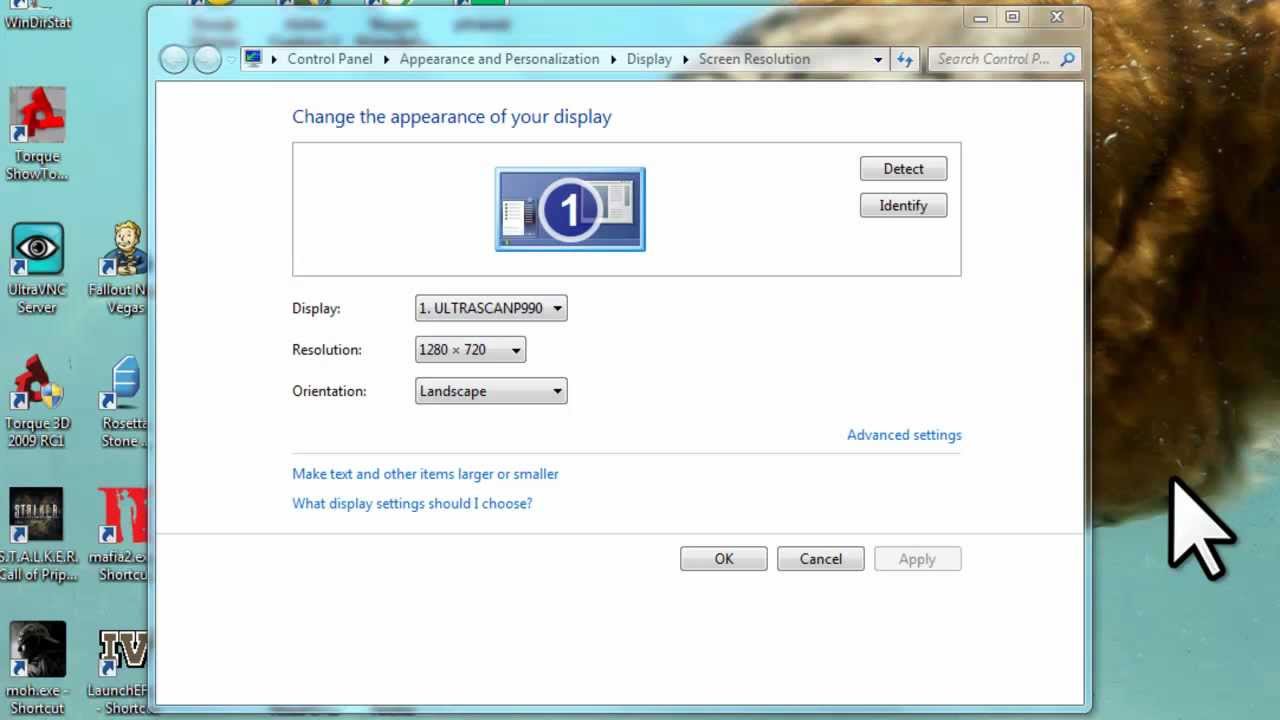Click the refresh icon in the address bar
The image size is (1280, 720).
[x=904, y=59]
